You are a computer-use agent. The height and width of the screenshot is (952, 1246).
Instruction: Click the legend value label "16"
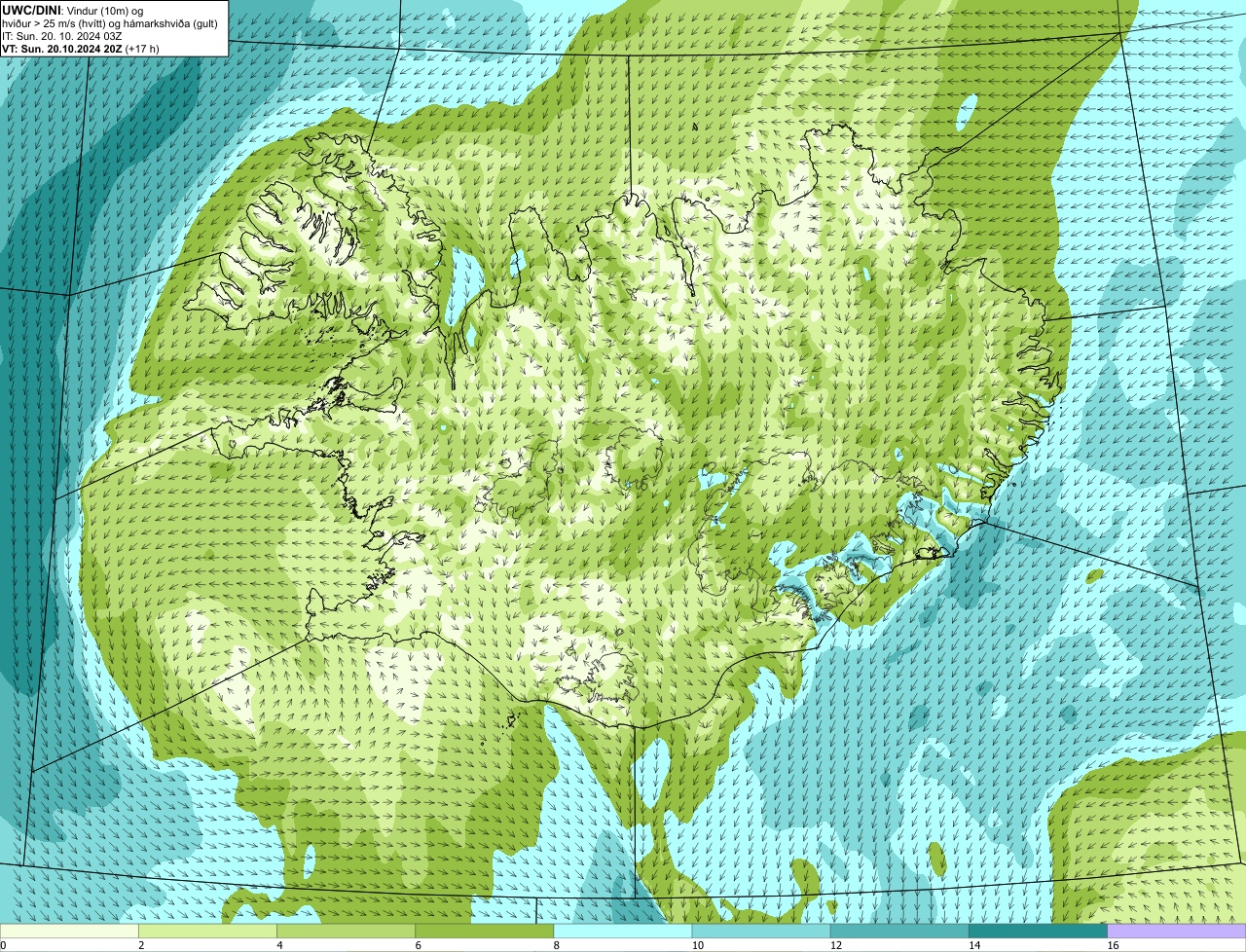1114,945
